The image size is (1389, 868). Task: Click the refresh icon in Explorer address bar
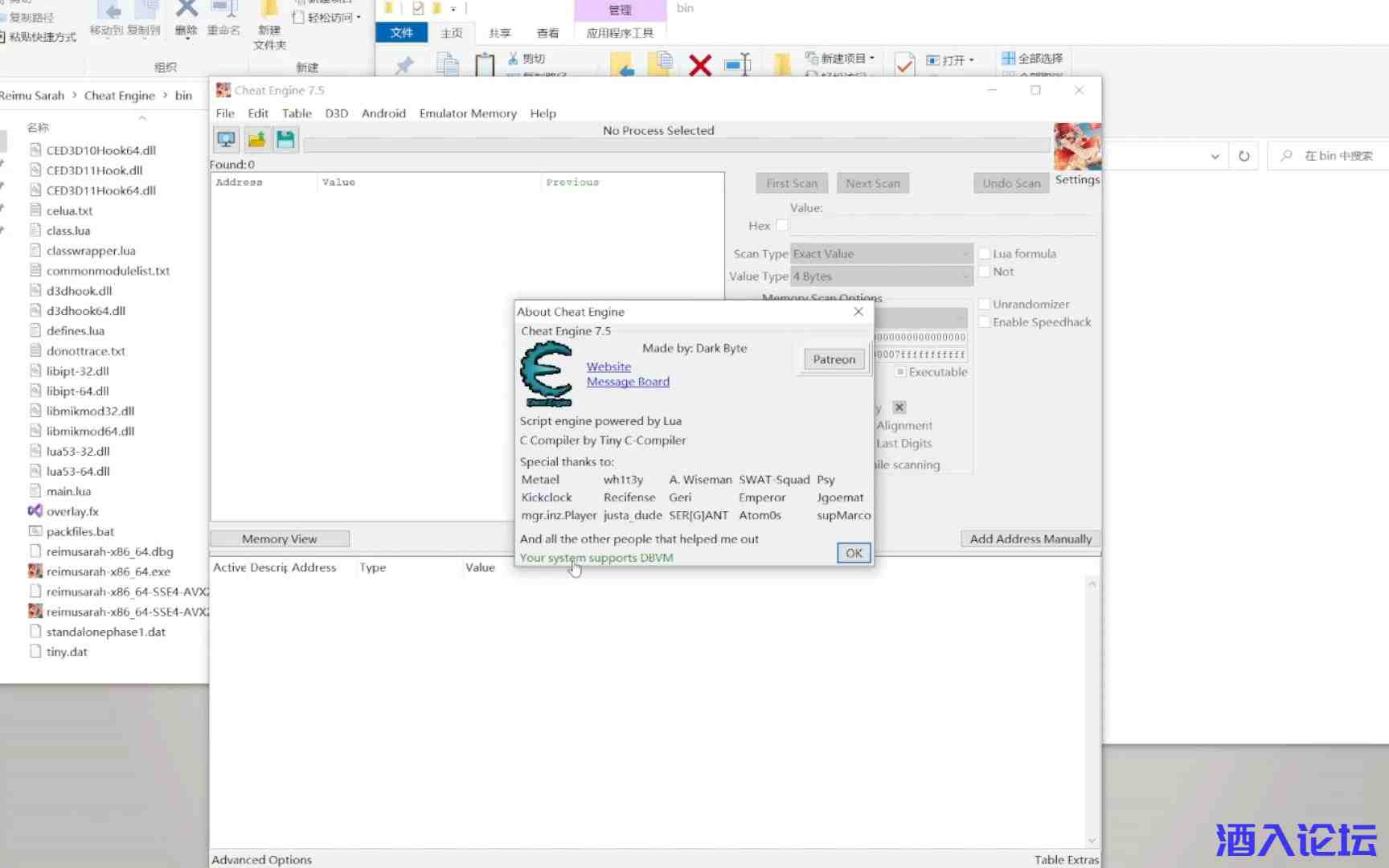coord(1244,156)
